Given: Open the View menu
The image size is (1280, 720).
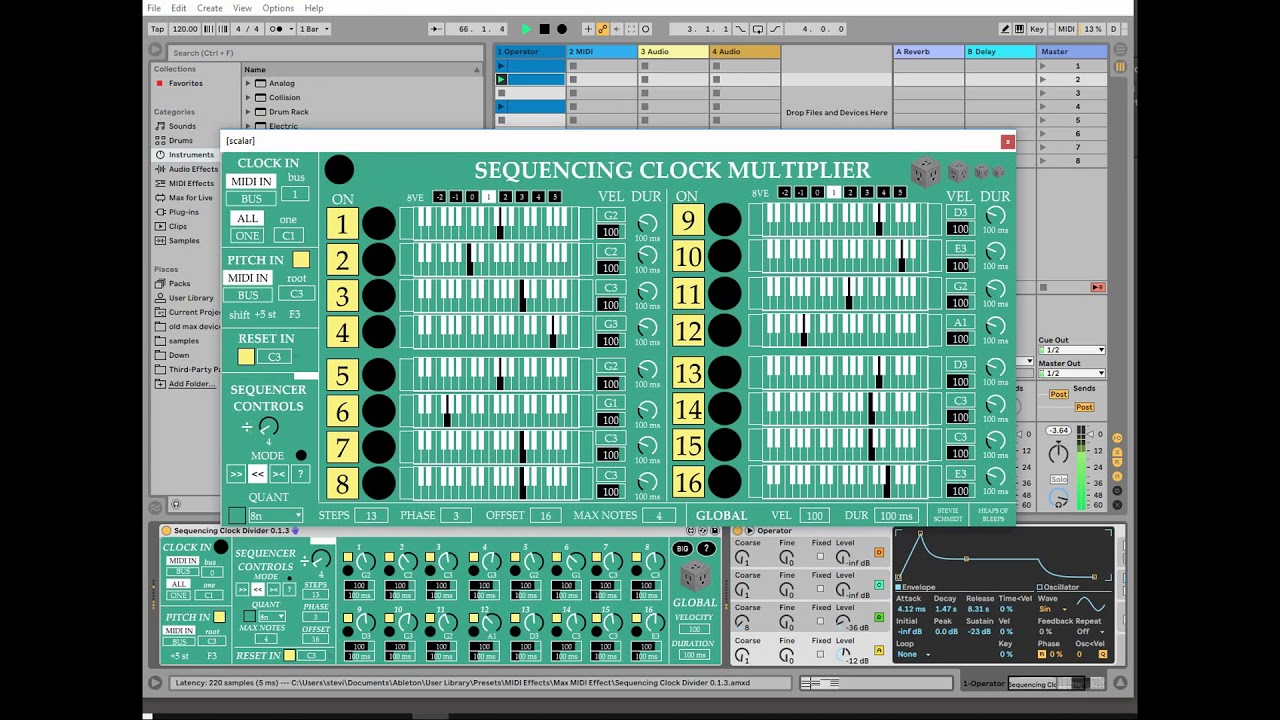Looking at the screenshot, I should pos(242,8).
